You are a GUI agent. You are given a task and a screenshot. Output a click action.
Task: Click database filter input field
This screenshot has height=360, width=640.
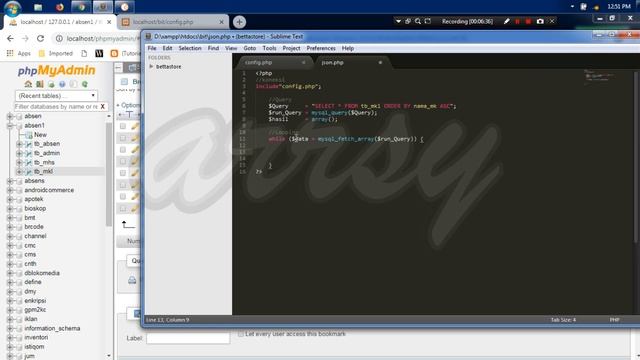[x=56, y=107]
